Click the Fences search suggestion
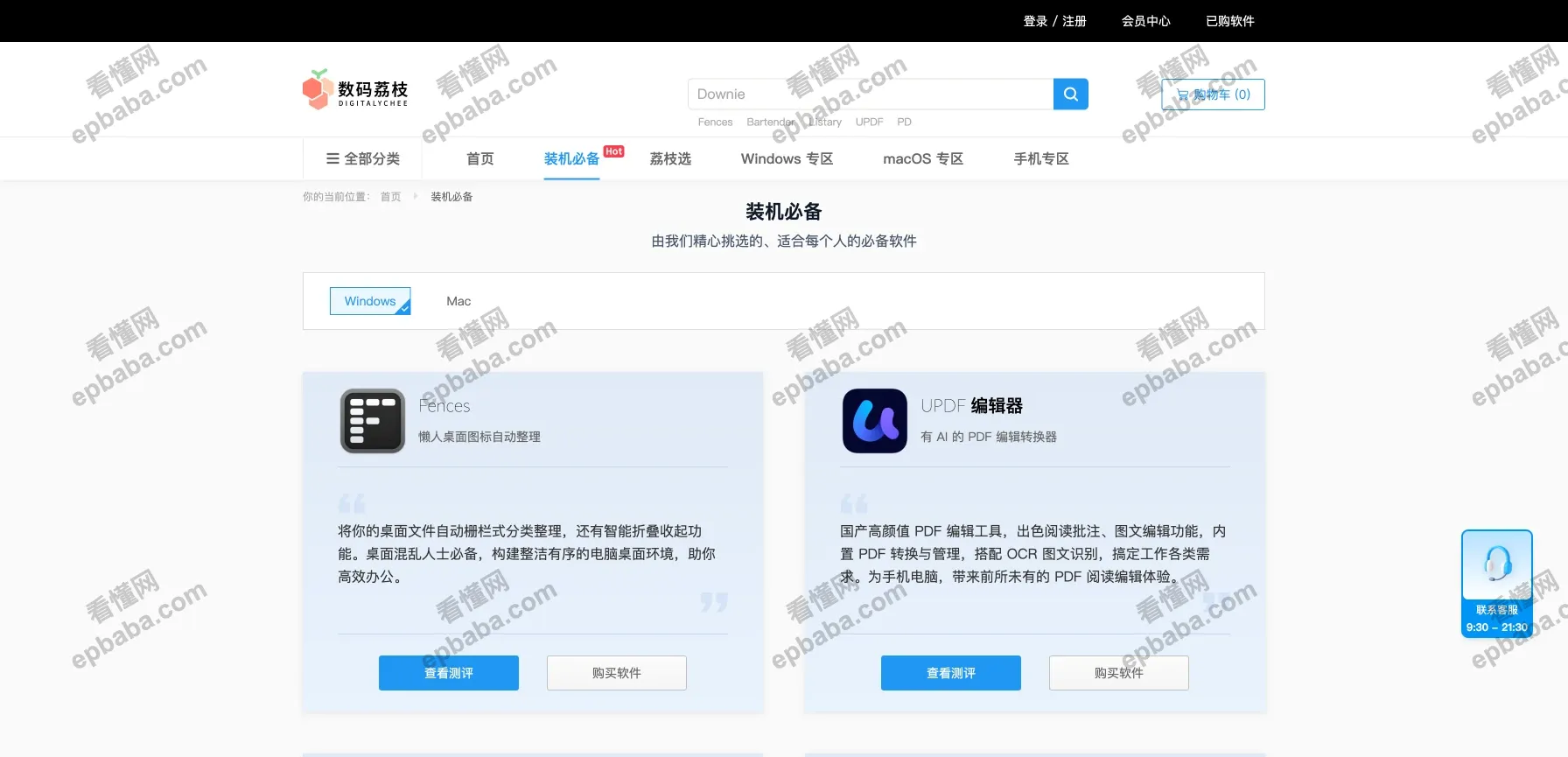1568x757 pixels. [x=715, y=122]
